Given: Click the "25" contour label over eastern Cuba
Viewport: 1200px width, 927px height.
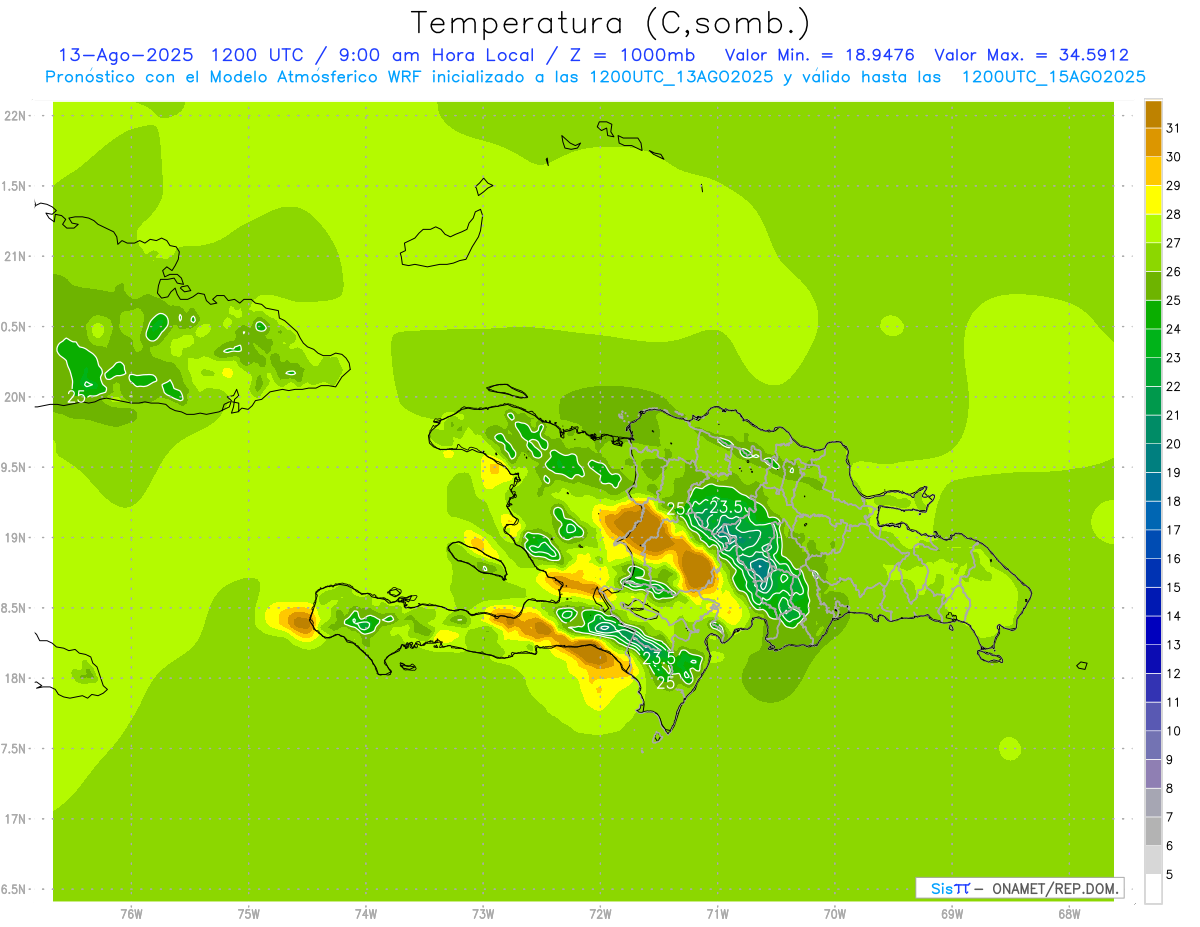Looking at the screenshot, I should click(76, 396).
